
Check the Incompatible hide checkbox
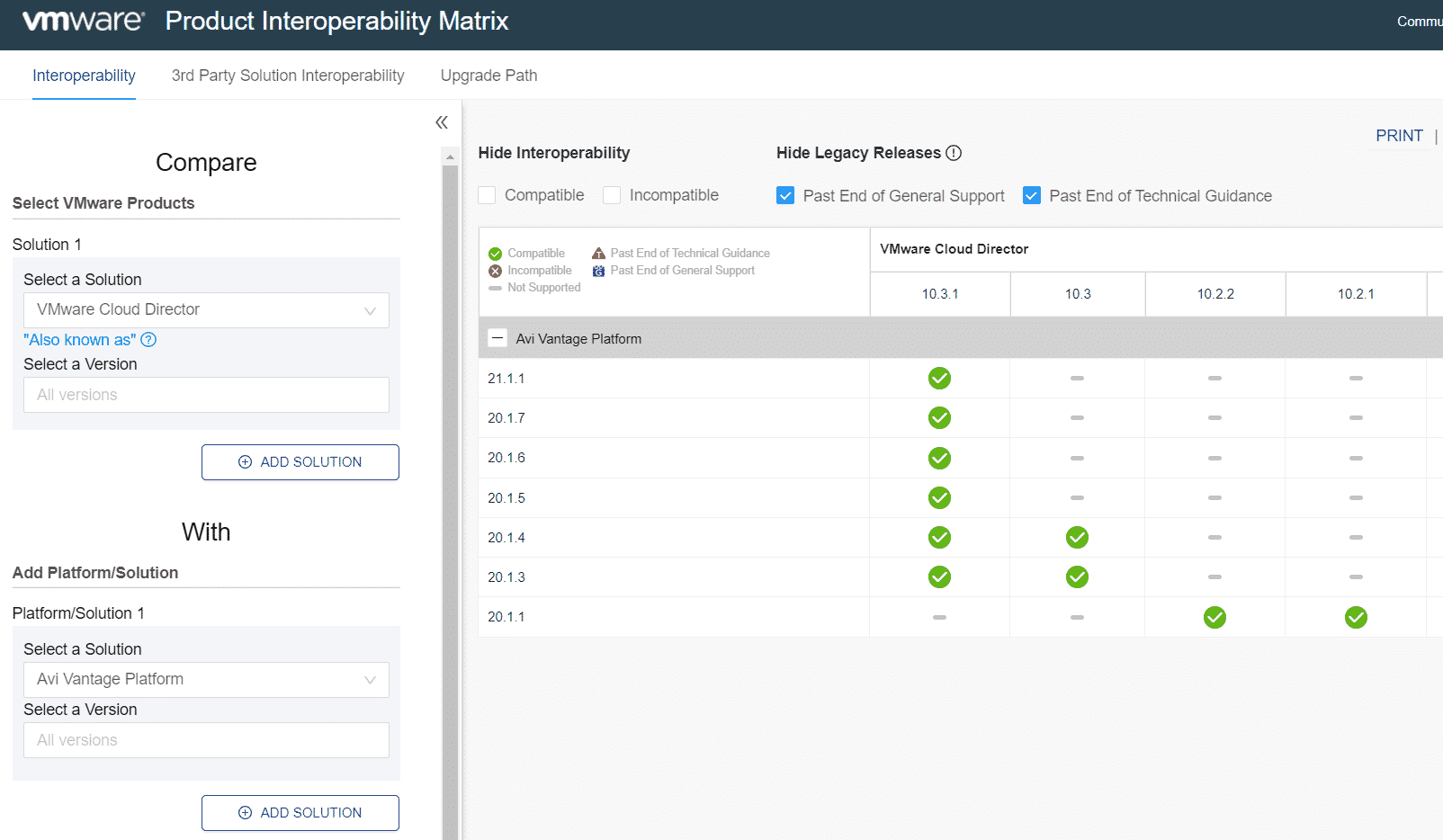[x=612, y=195]
